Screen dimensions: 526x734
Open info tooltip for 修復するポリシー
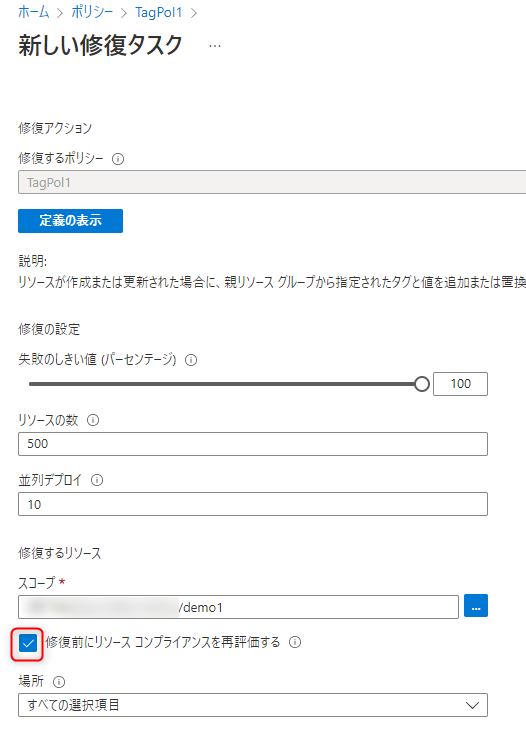[x=118, y=159]
